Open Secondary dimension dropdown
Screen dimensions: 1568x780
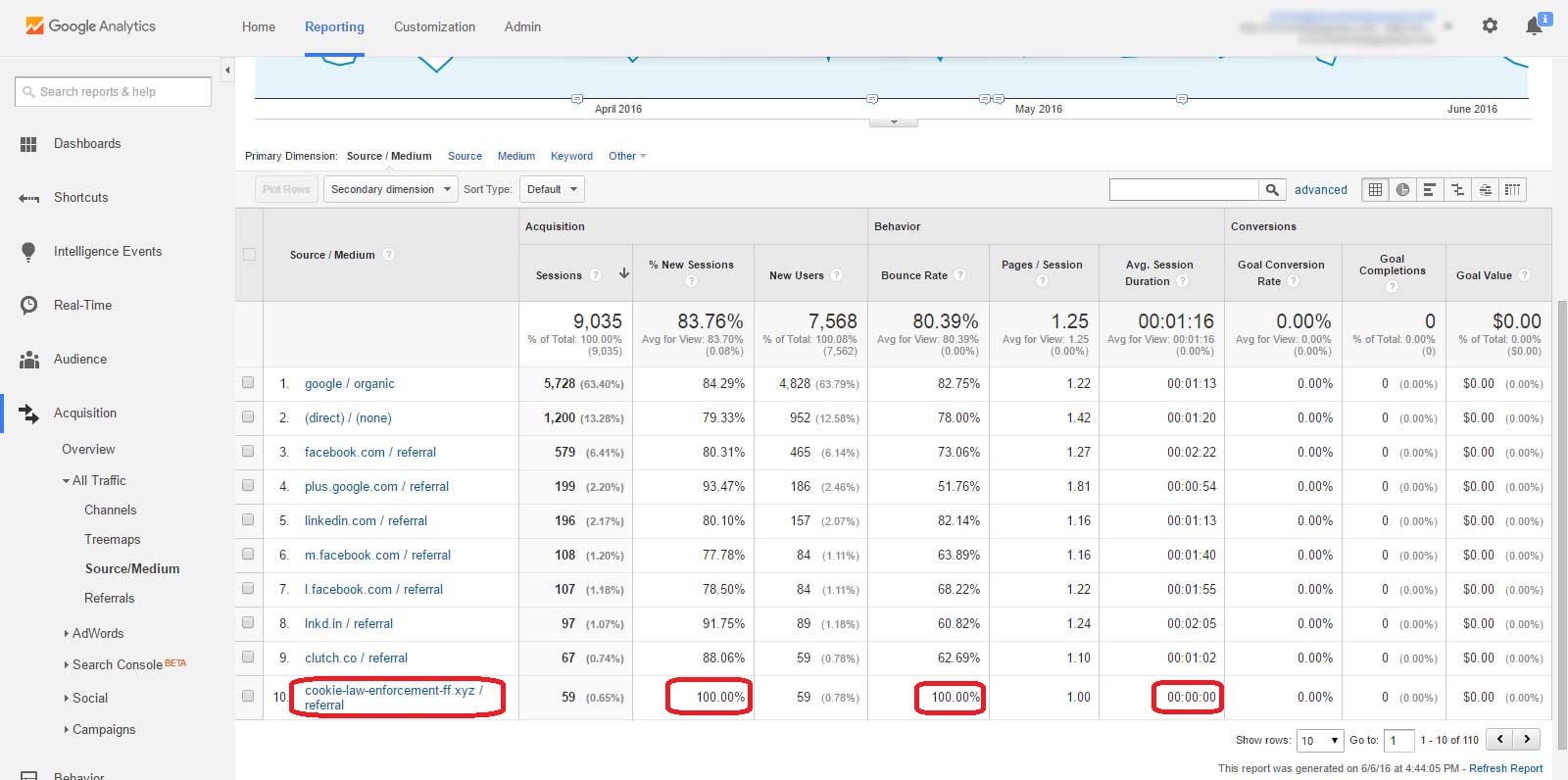coord(390,189)
